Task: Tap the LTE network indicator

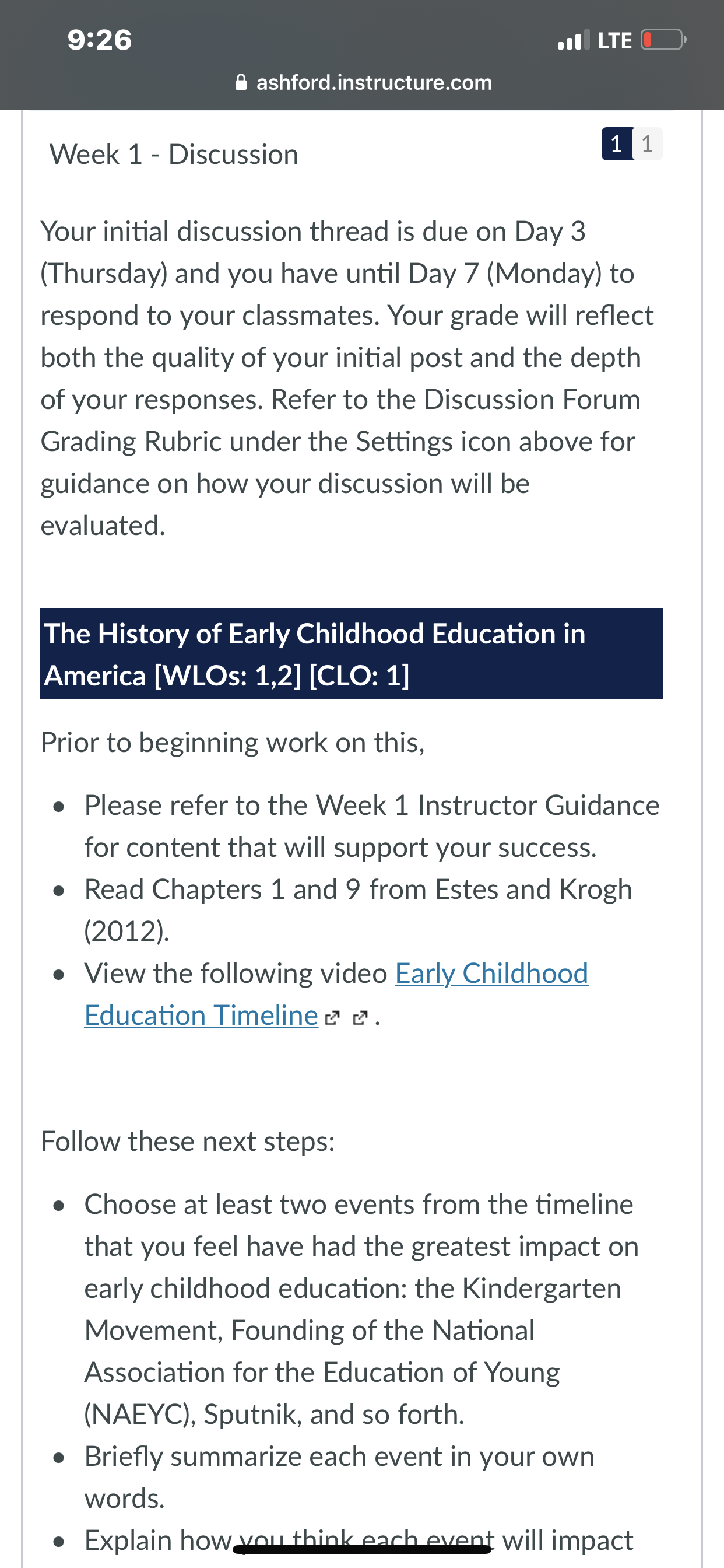Action: coord(615,41)
